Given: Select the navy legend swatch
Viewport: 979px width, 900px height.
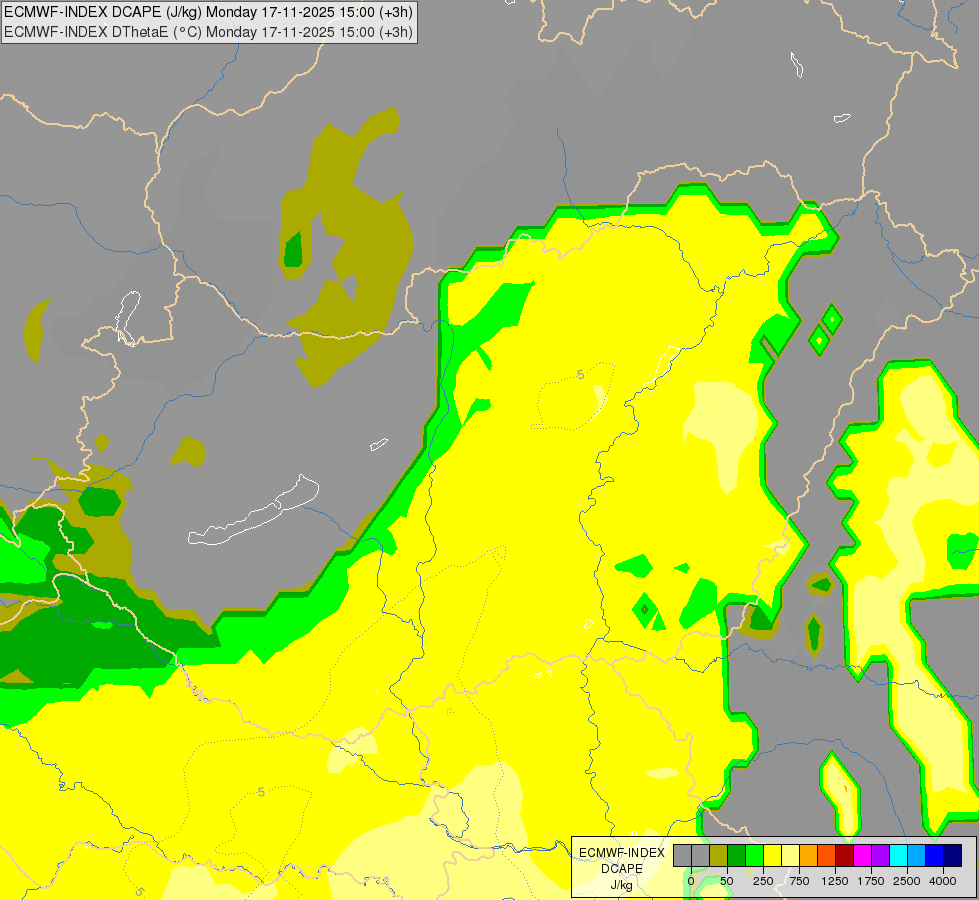Looking at the screenshot, I should (953, 855).
